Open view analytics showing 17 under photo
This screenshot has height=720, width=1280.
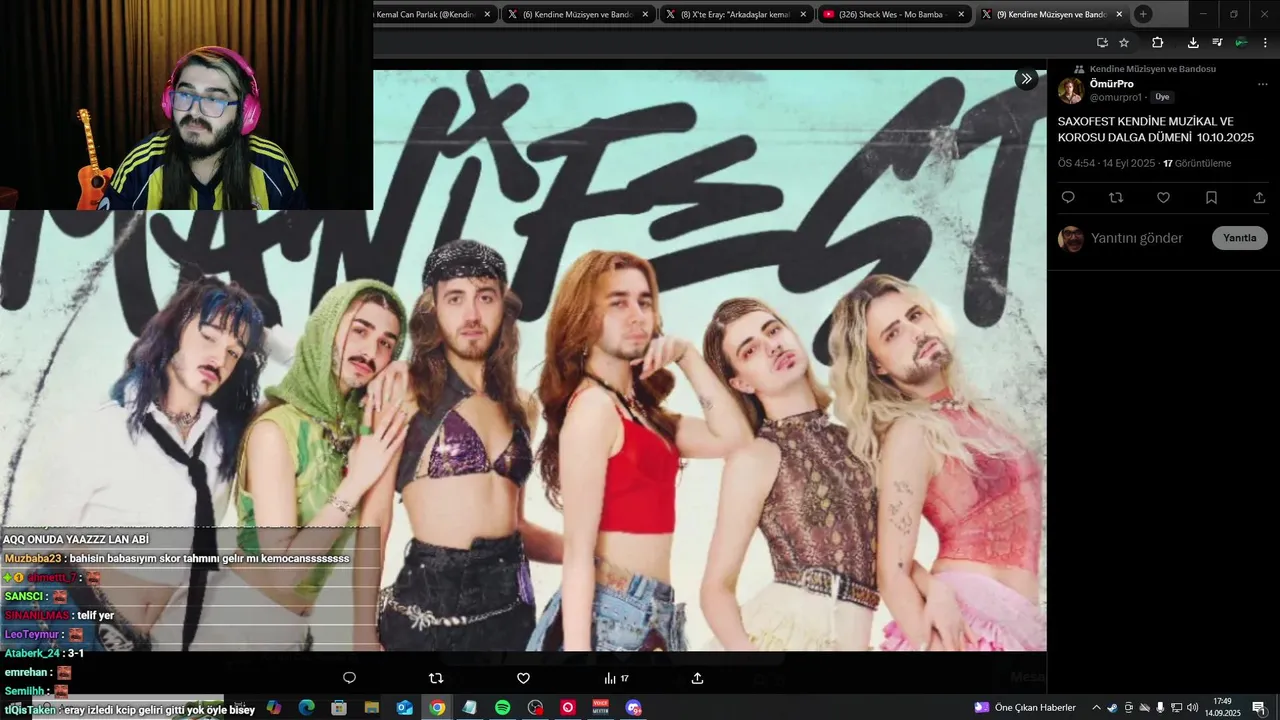[x=616, y=678]
